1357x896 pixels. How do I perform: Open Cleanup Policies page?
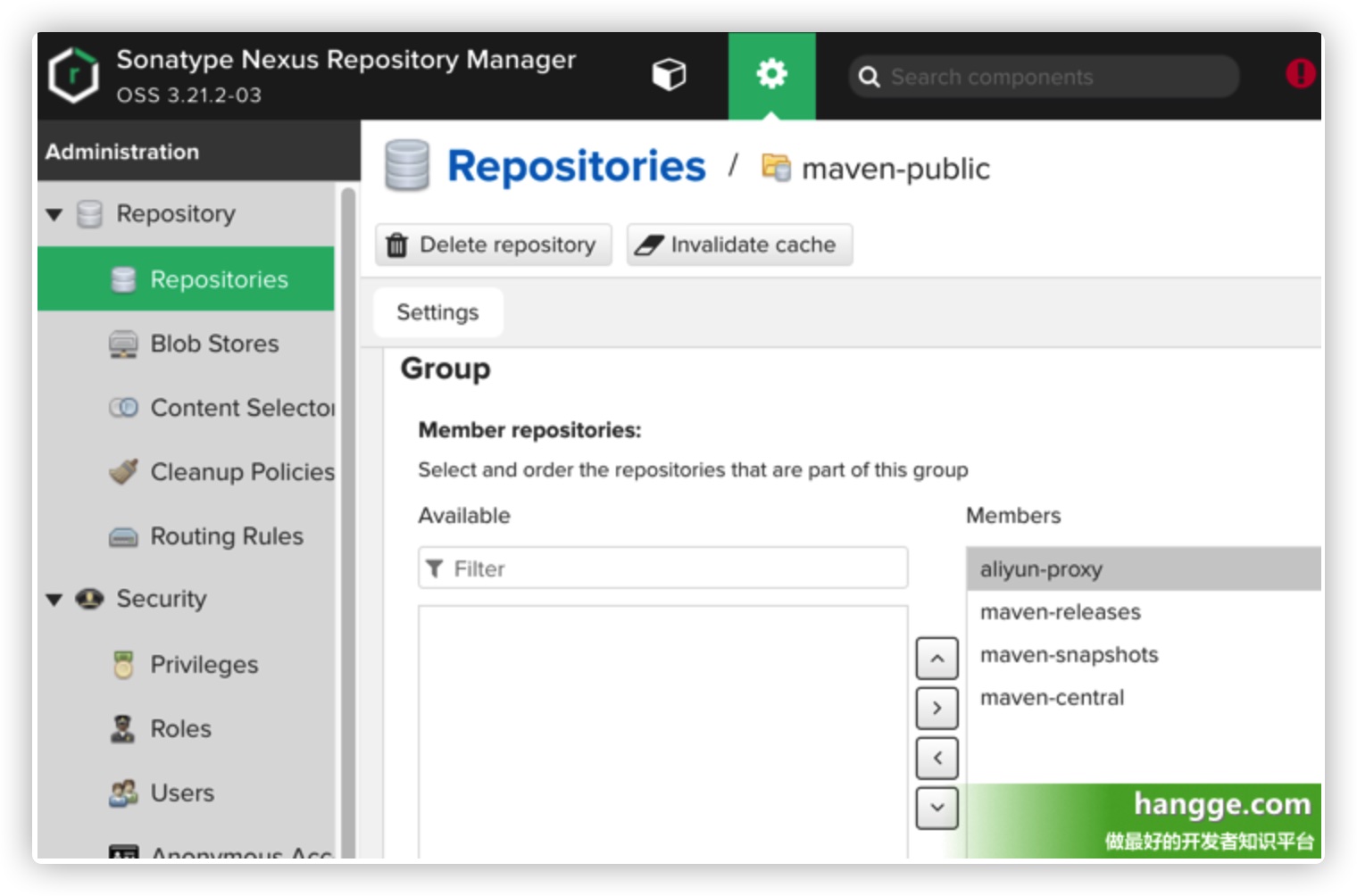tap(242, 472)
